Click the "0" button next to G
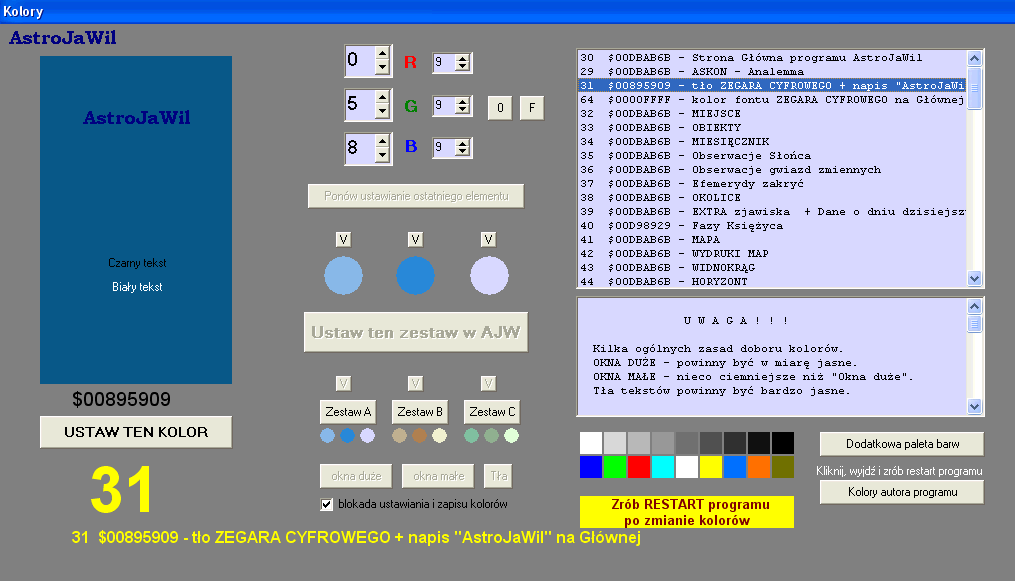This screenshot has height=581, width=1015. click(500, 108)
